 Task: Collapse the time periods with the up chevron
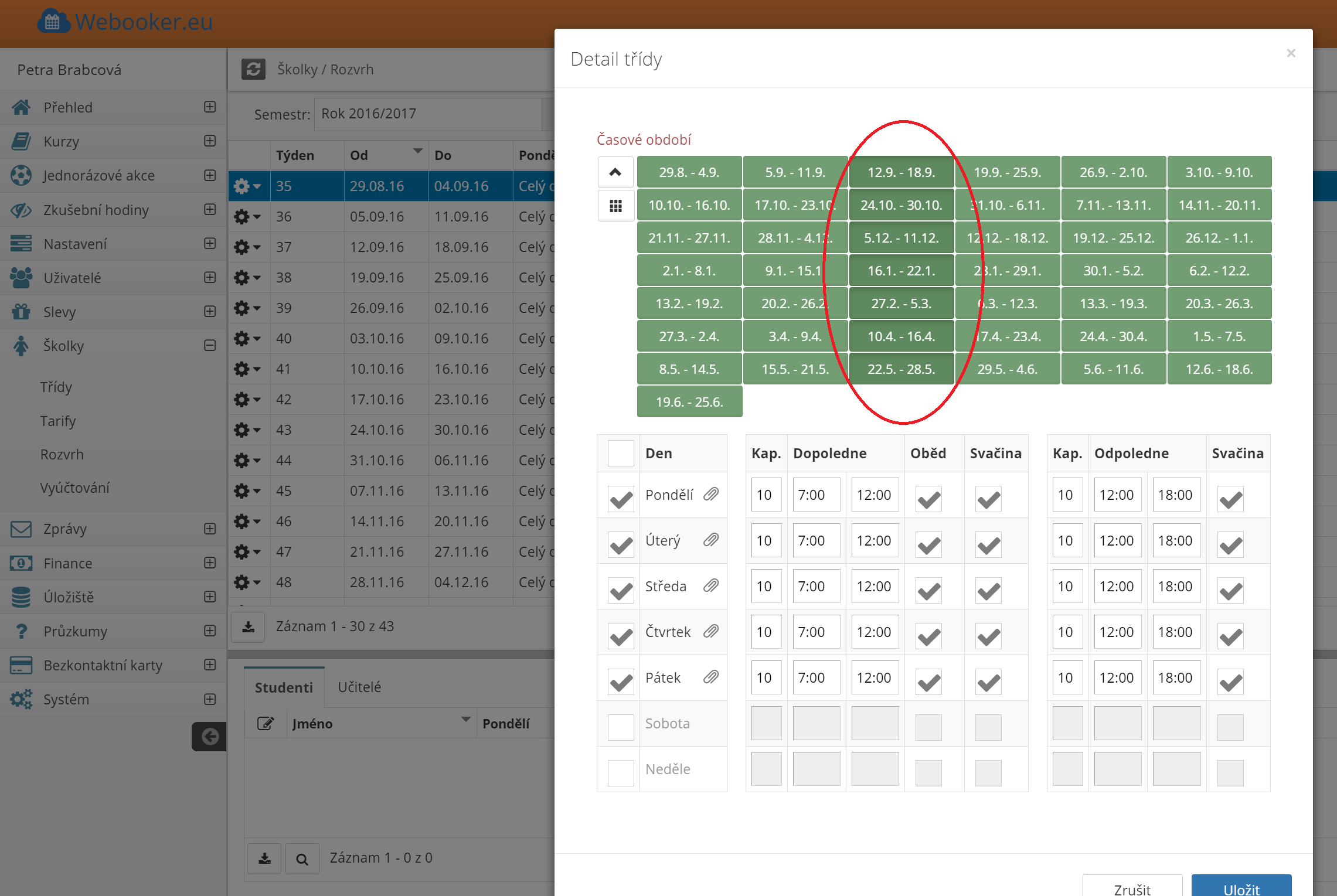(615, 172)
